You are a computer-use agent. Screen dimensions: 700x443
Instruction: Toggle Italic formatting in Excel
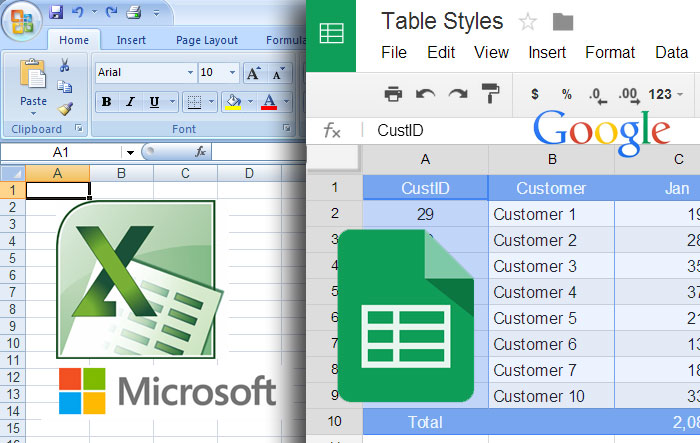130,102
